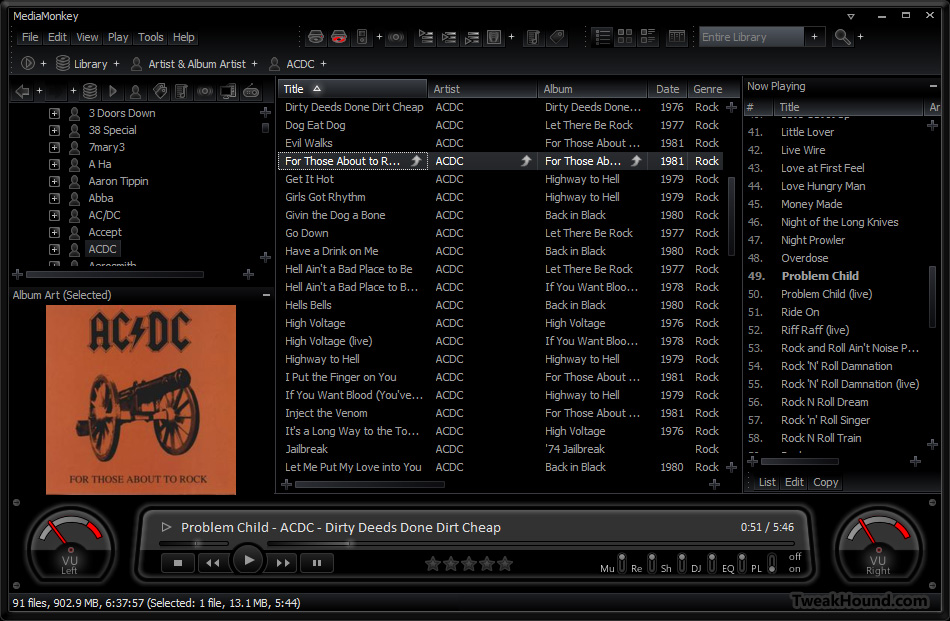950x621 pixels.
Task: Click the play triangle icon in tree toolbar
Action: pyautogui.click(x=113, y=91)
